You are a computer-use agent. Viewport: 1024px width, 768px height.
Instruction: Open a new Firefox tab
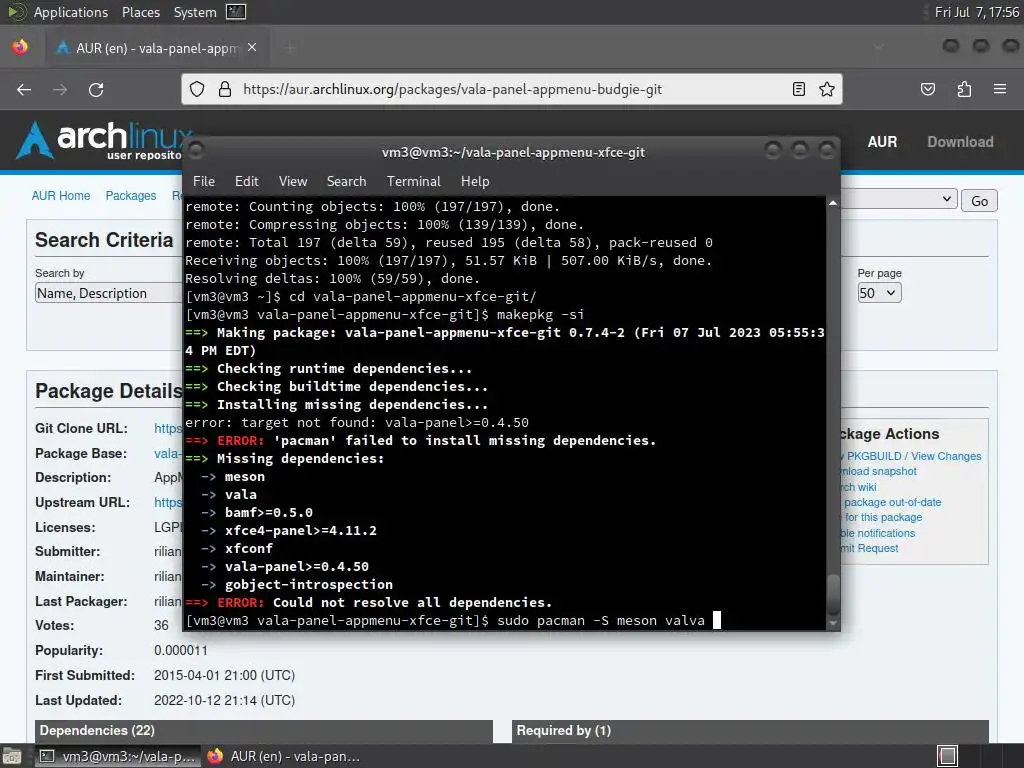click(x=291, y=48)
